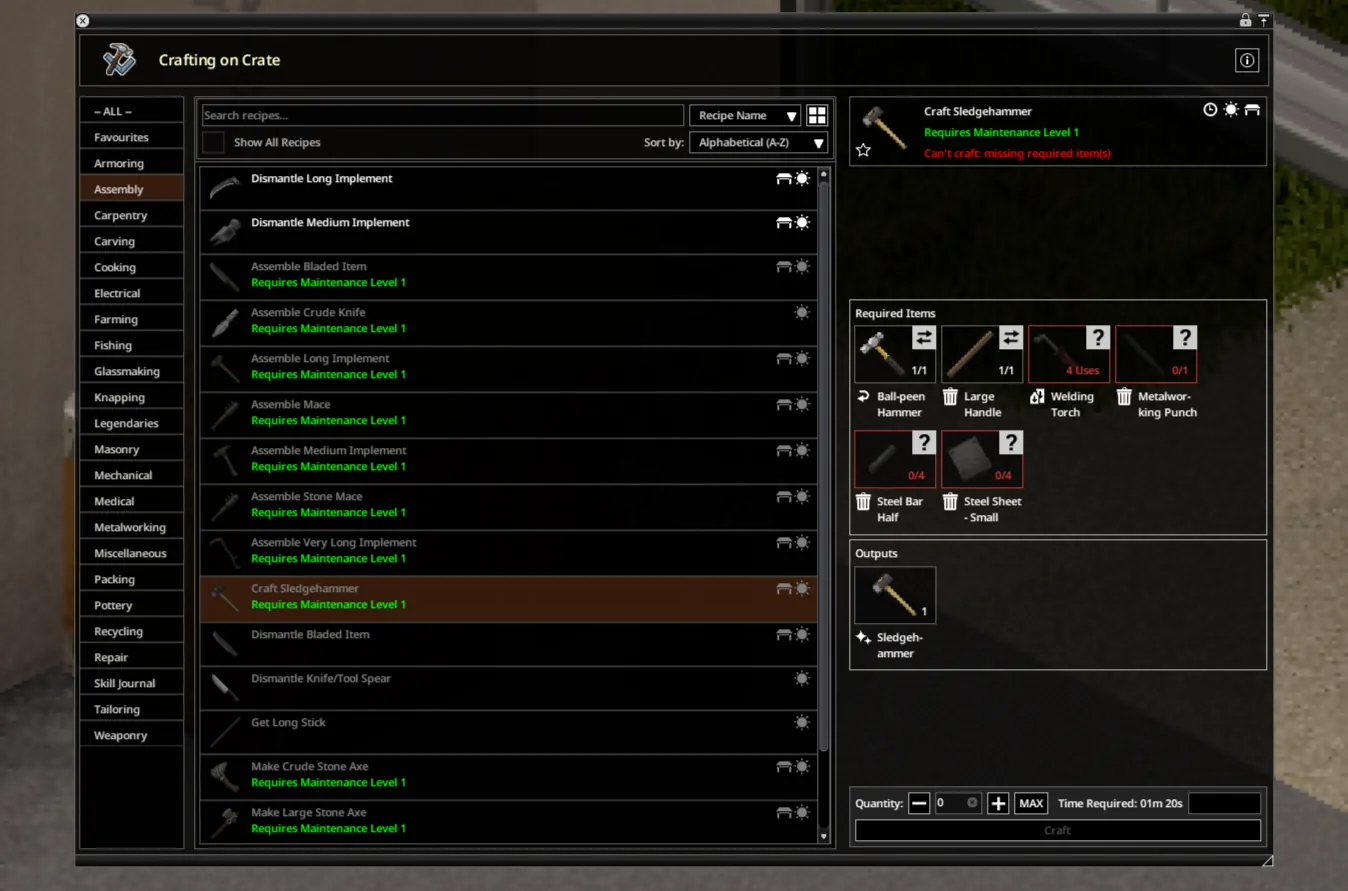
Task: Click the pin icon on the window title bar
Action: [1263, 20]
